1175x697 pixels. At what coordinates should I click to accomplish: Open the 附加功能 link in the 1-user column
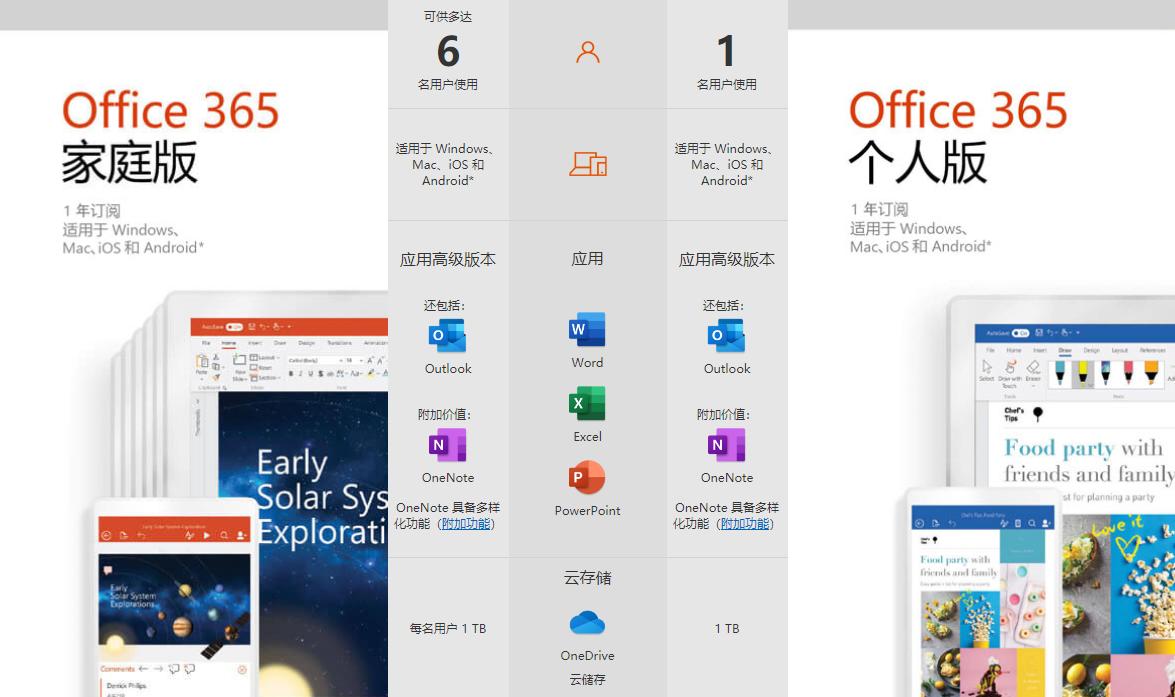coord(745,524)
